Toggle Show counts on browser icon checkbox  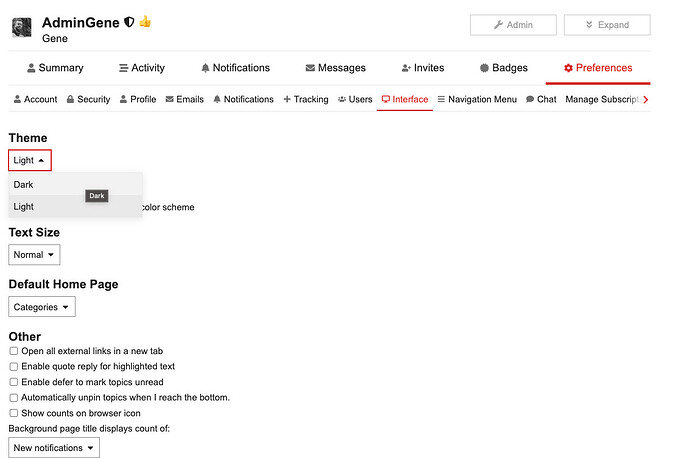point(14,413)
